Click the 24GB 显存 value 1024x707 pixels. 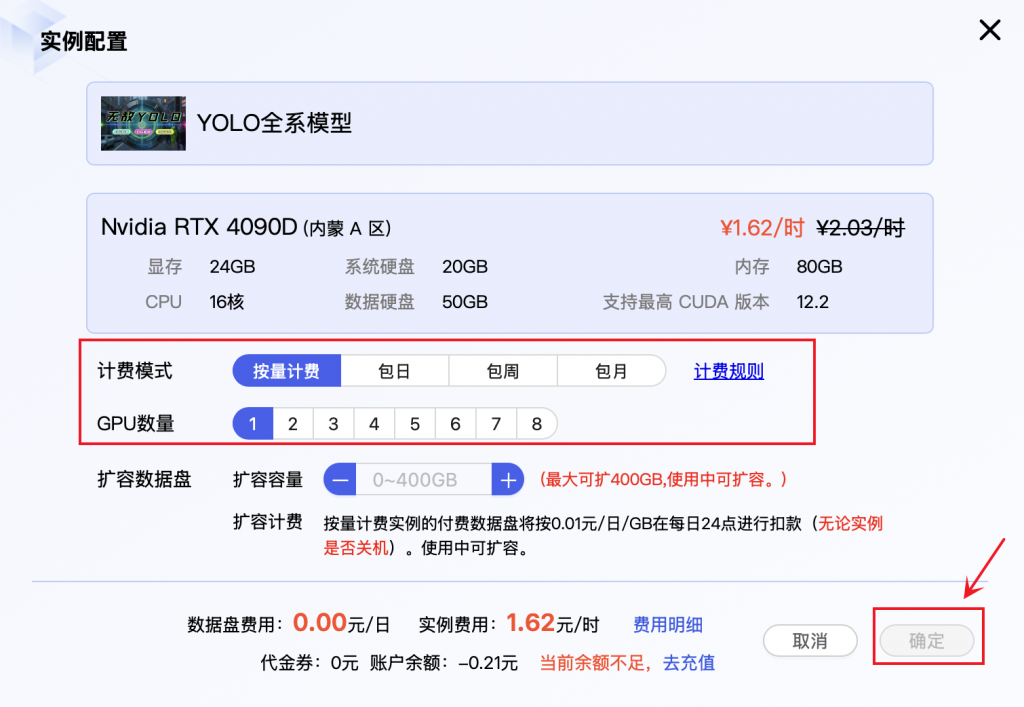(232, 266)
